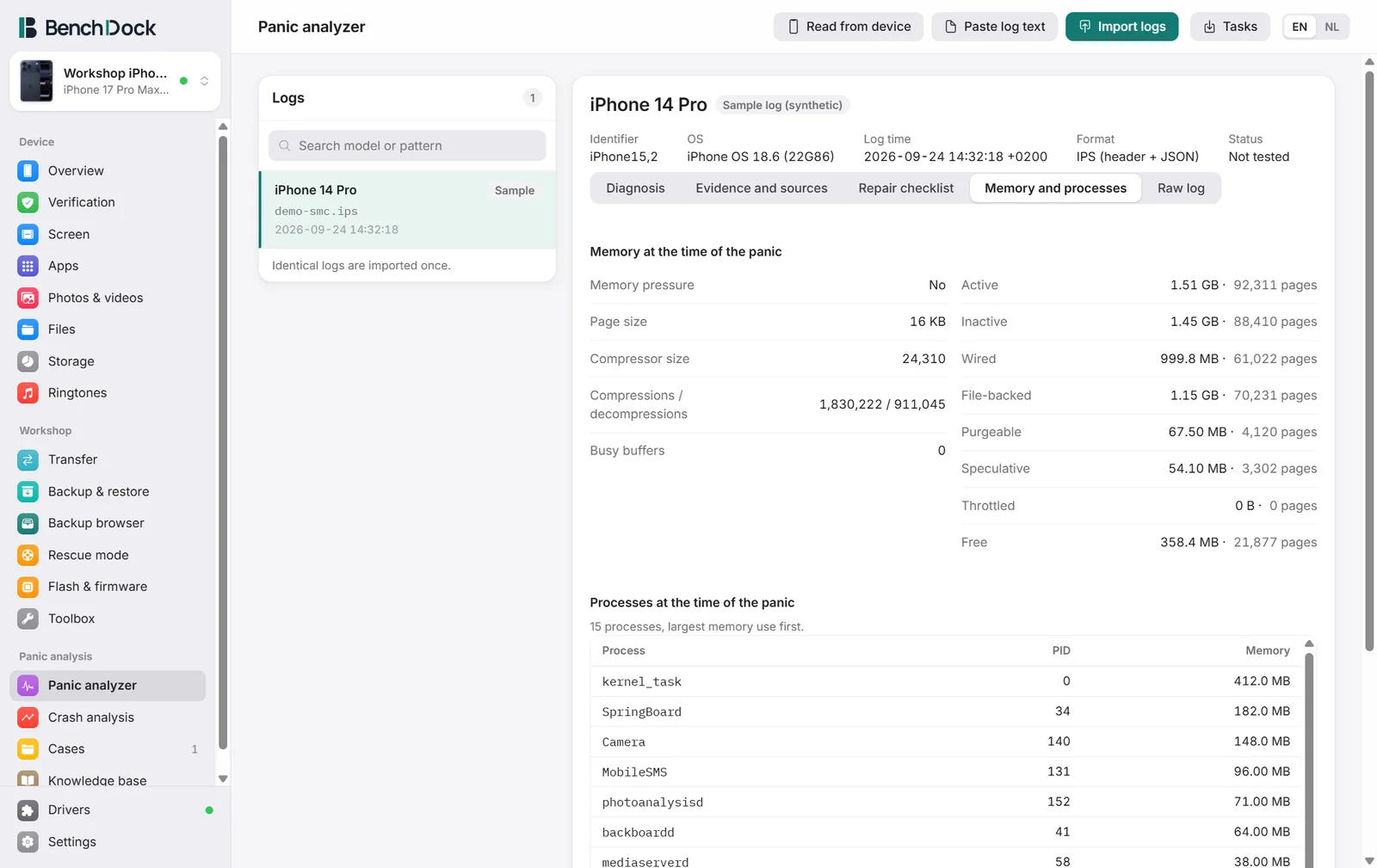Click the process table scrollbar thumb

pyautogui.click(x=1309, y=761)
